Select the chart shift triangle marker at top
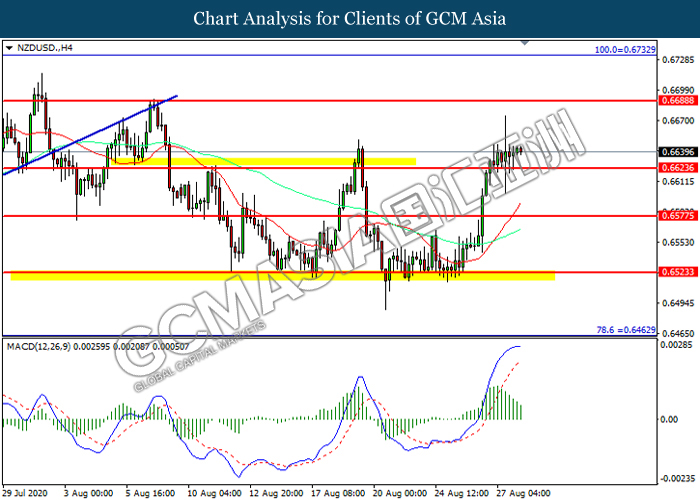Screen dimensions: 700x500 point(525,43)
